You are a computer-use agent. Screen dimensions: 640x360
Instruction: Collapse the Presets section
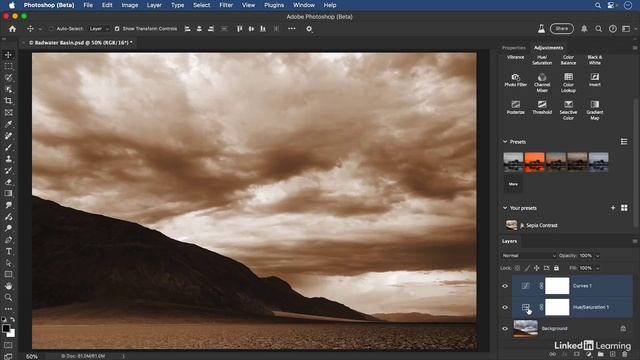coord(505,142)
